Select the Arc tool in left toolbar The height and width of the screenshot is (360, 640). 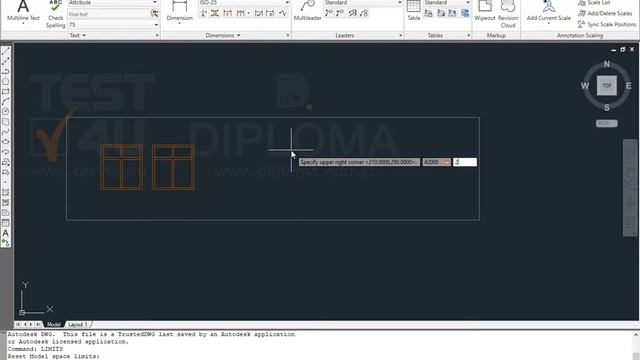tap(6, 102)
